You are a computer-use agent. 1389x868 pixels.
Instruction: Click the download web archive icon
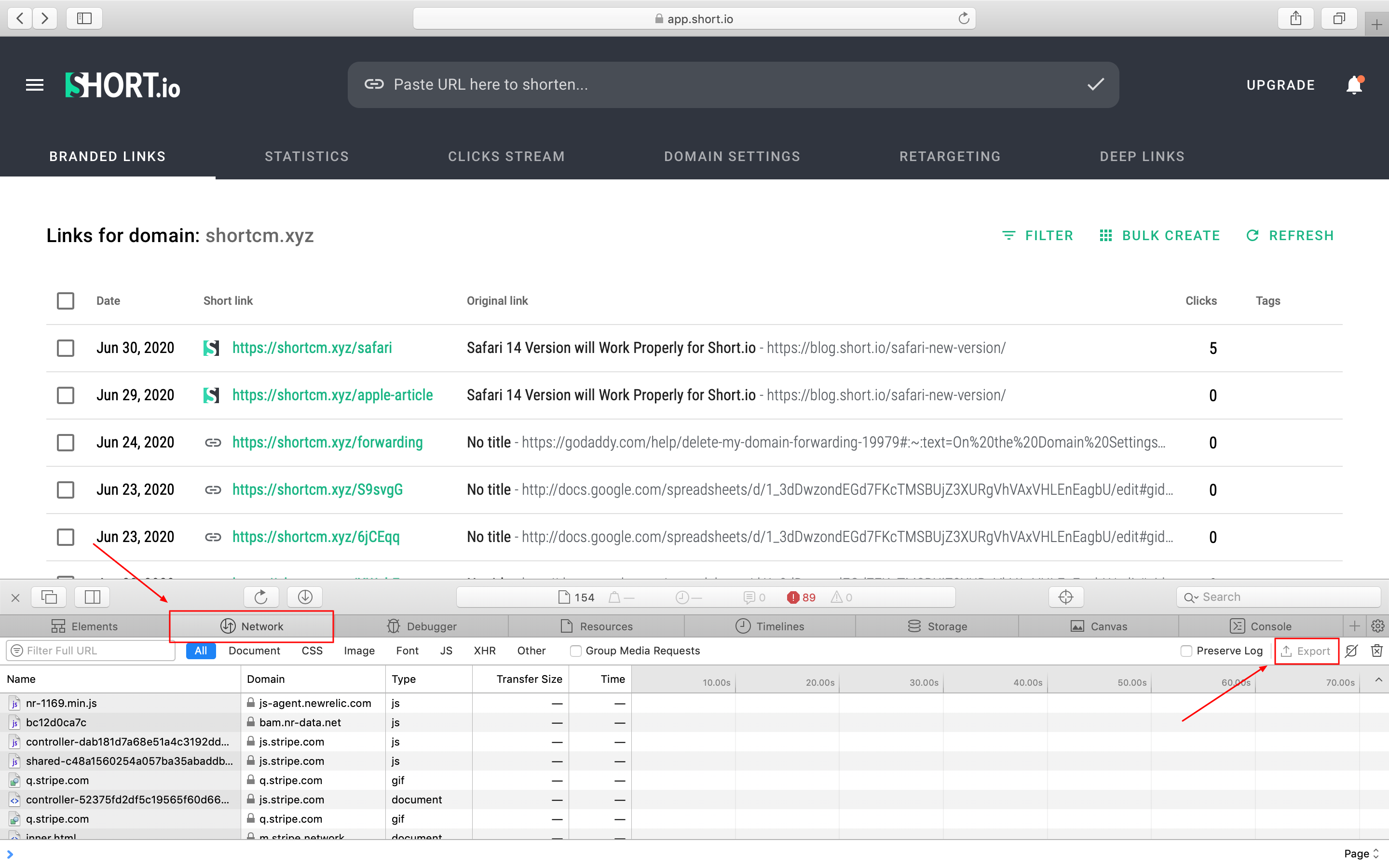coord(305,597)
